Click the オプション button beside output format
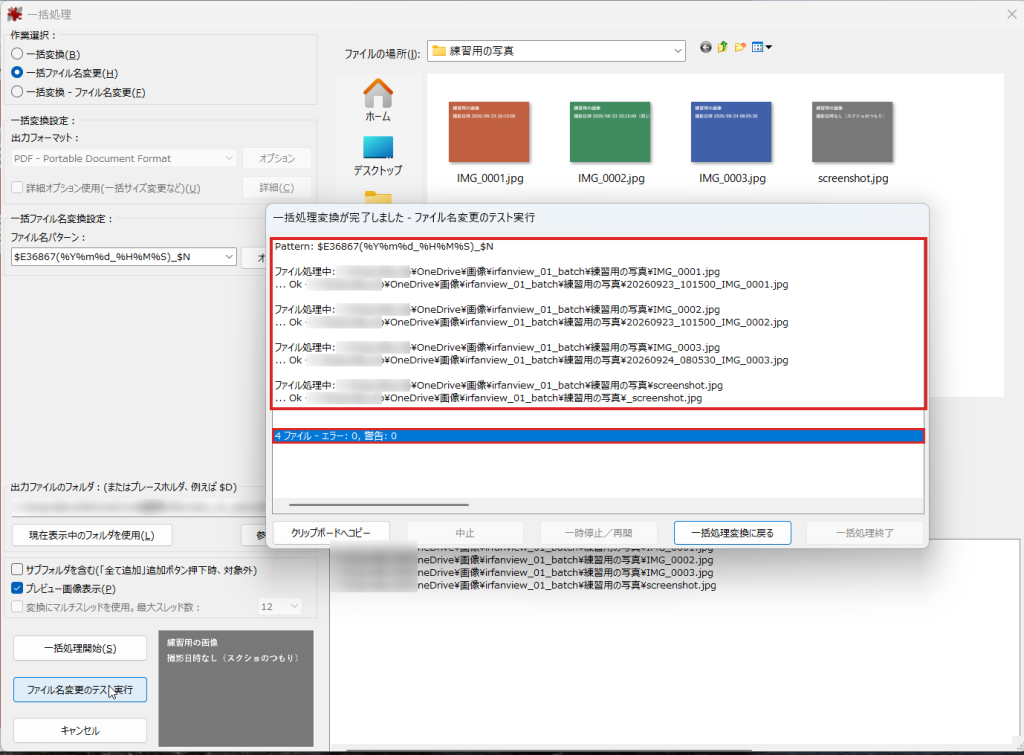Screen dimensions: 1024x755 tap(277, 158)
